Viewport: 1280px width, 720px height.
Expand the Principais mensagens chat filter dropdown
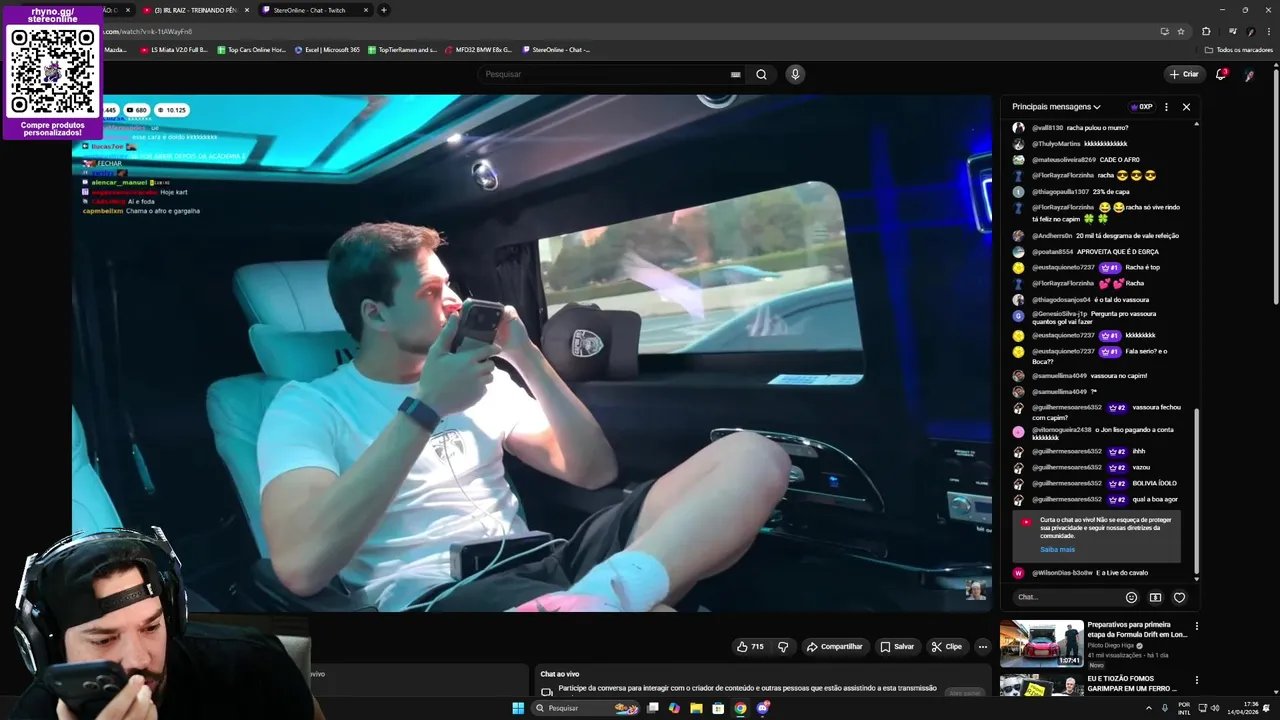click(1056, 107)
